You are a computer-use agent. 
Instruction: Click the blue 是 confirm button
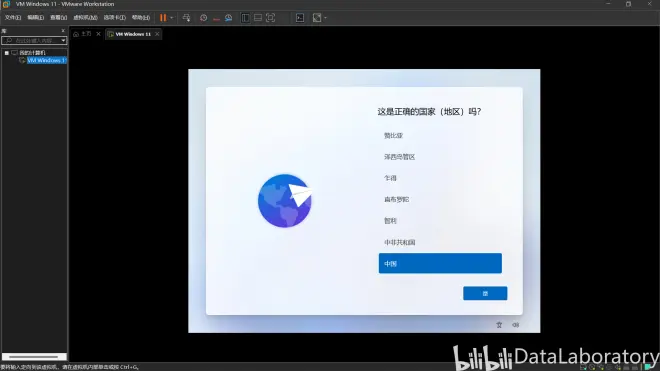click(x=485, y=294)
